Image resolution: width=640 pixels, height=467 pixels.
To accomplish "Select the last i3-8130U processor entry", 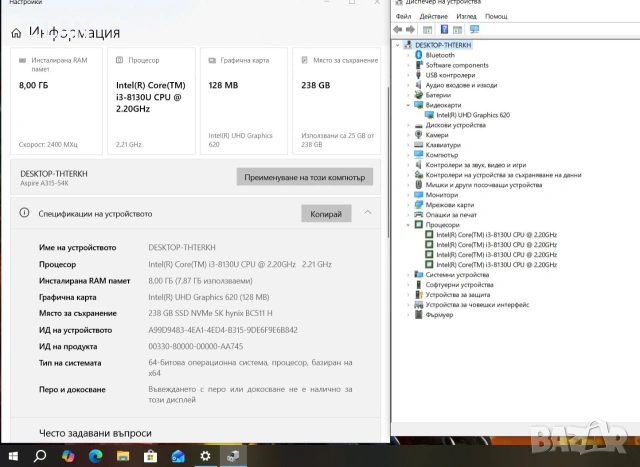I will click(x=496, y=265).
